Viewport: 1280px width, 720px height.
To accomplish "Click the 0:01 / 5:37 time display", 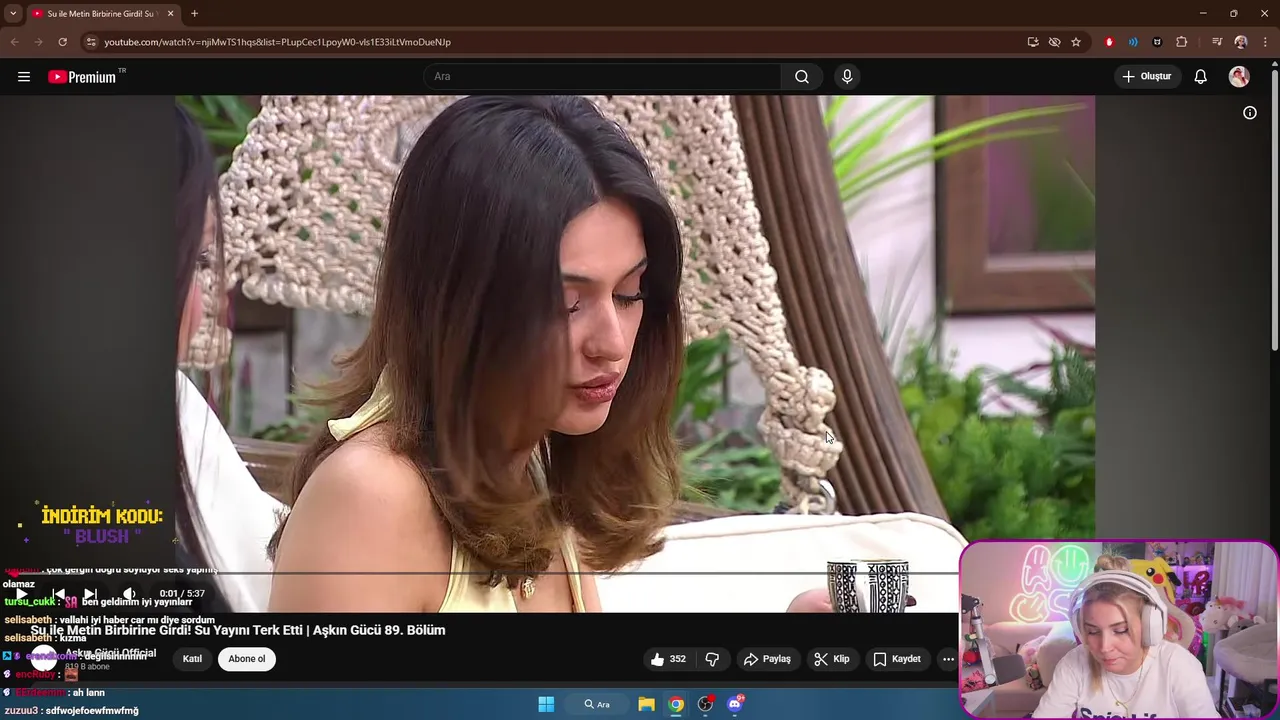I will point(182,594).
